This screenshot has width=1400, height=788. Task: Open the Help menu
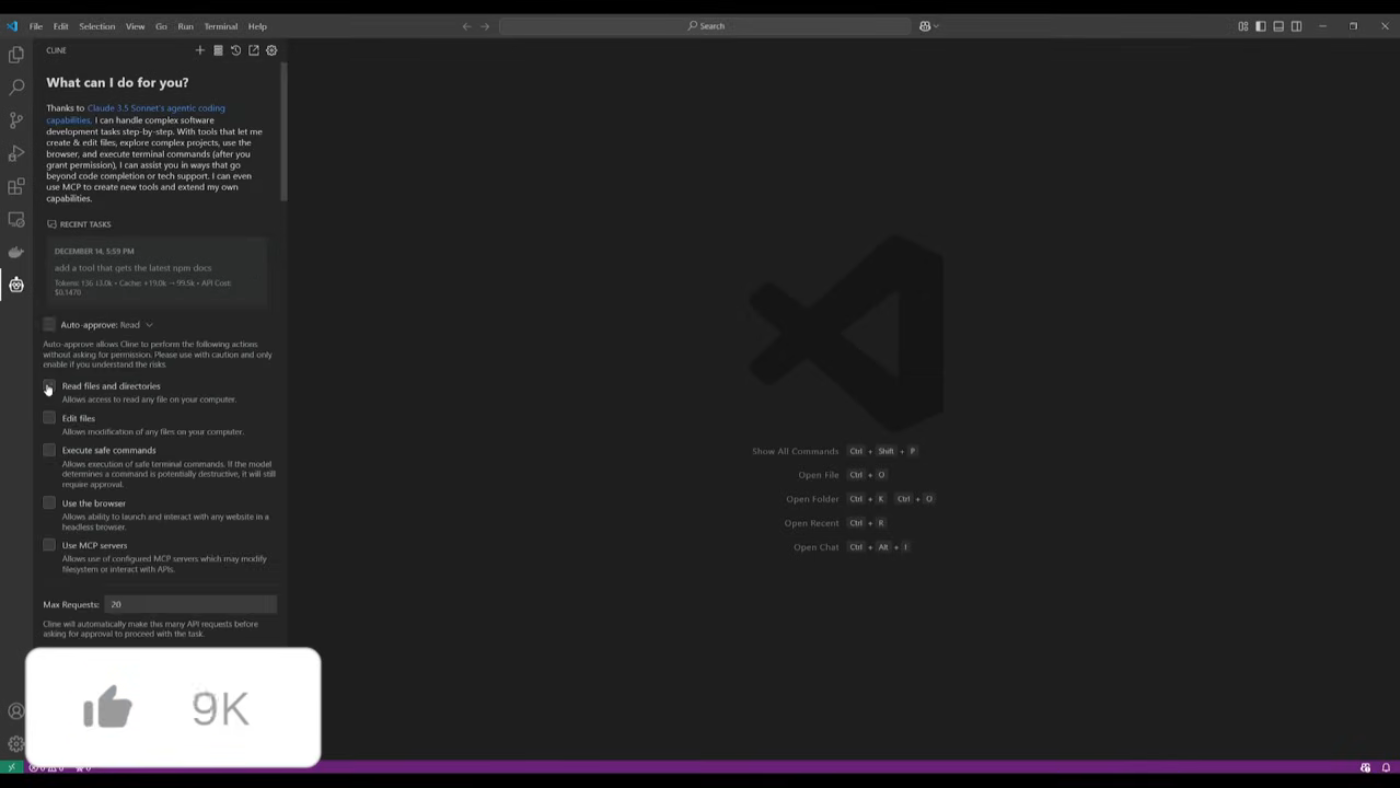coord(257,26)
